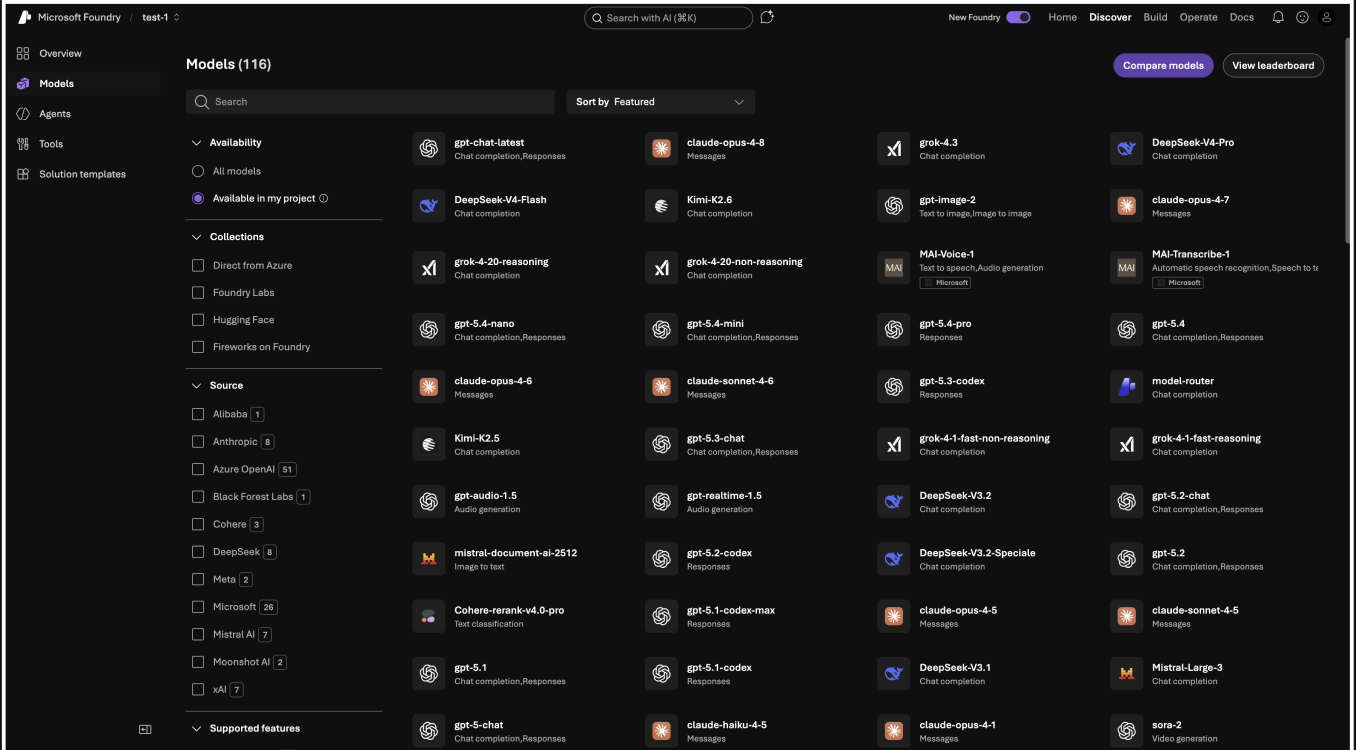Image resolution: width=1356 pixels, height=750 pixels.
Task: Switch to the Build tab
Action: (x=1155, y=17)
